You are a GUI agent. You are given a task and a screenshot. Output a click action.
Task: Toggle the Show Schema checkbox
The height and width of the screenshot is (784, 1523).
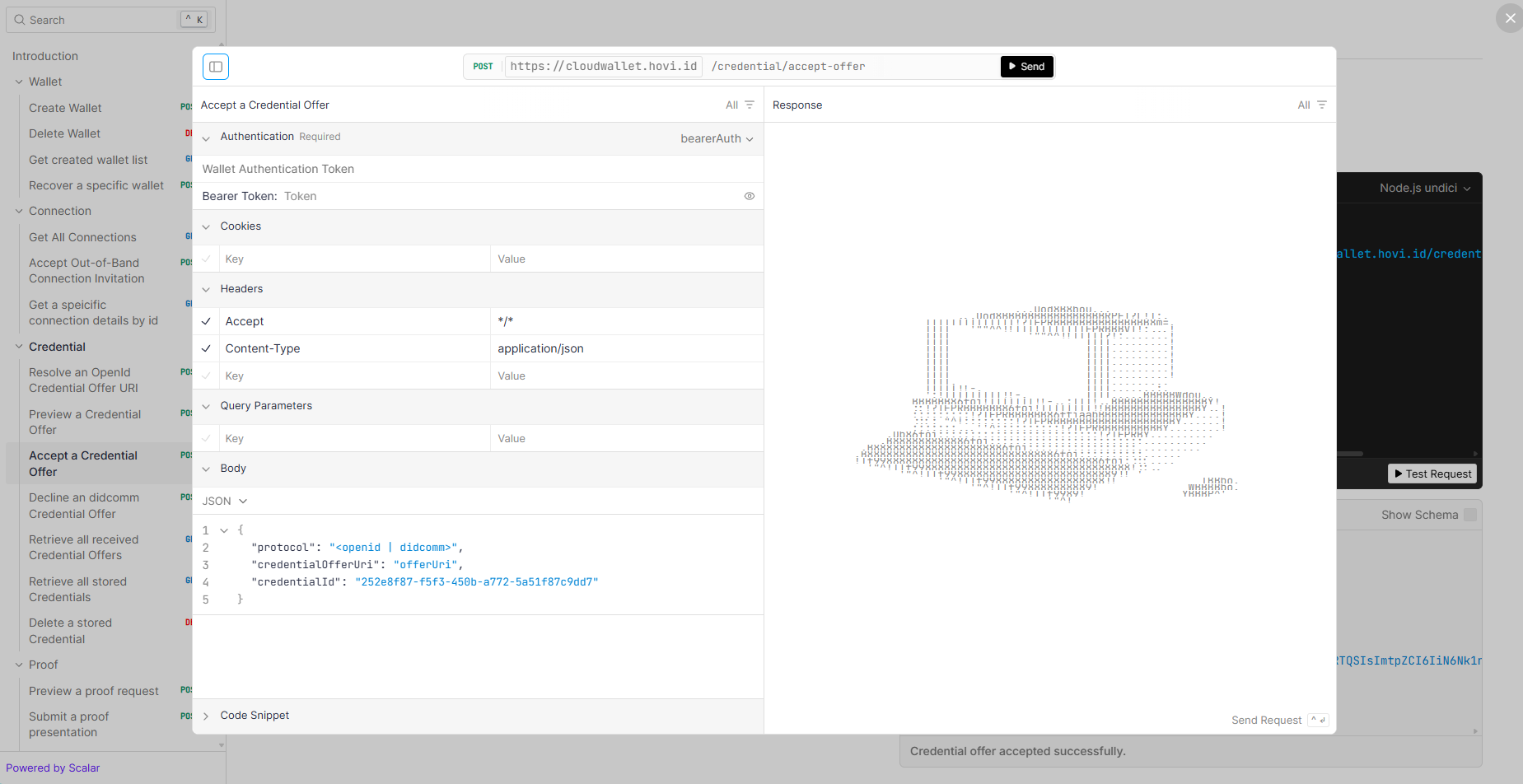[x=1469, y=515]
